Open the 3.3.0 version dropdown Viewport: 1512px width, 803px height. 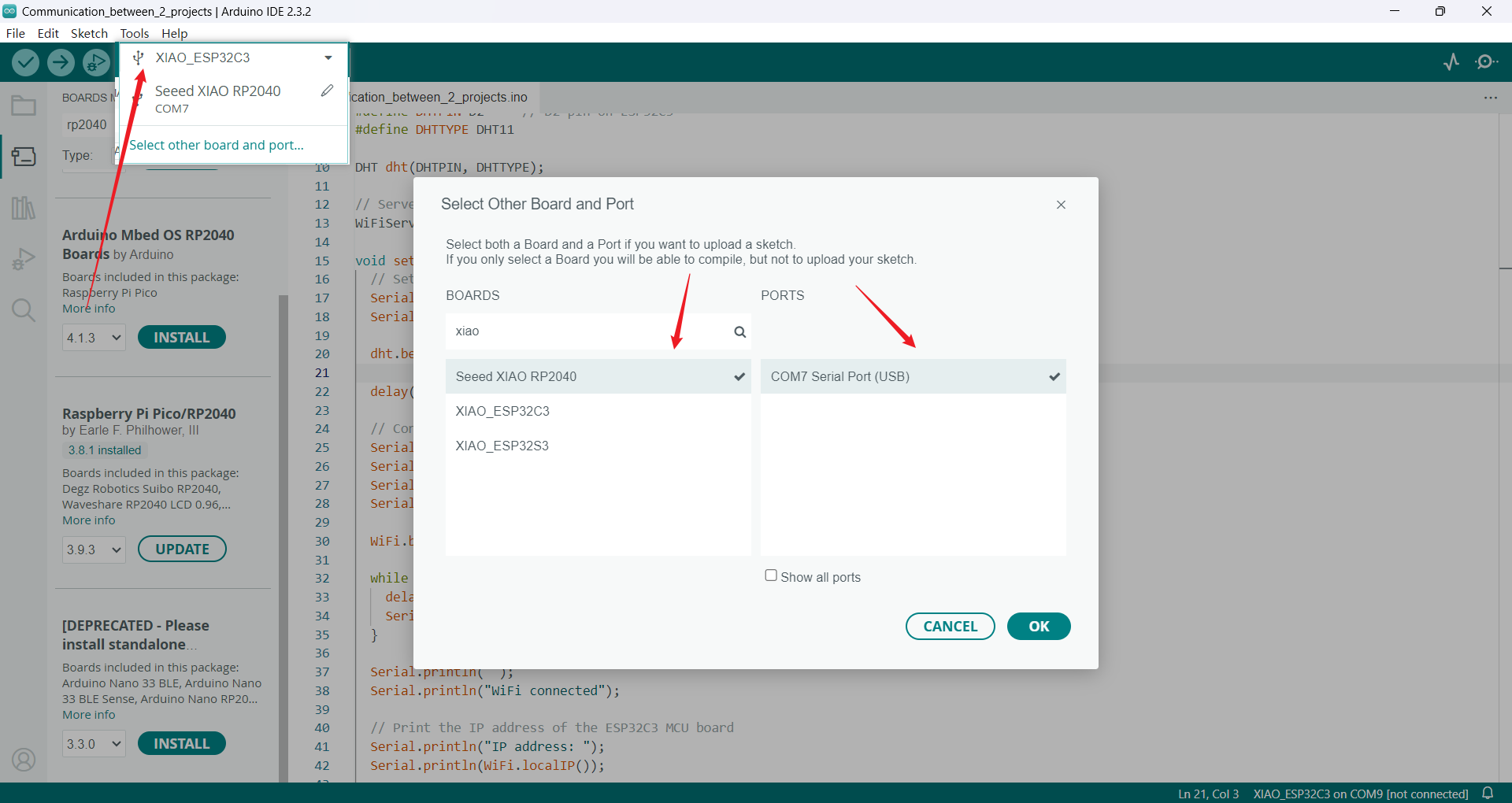coord(94,744)
